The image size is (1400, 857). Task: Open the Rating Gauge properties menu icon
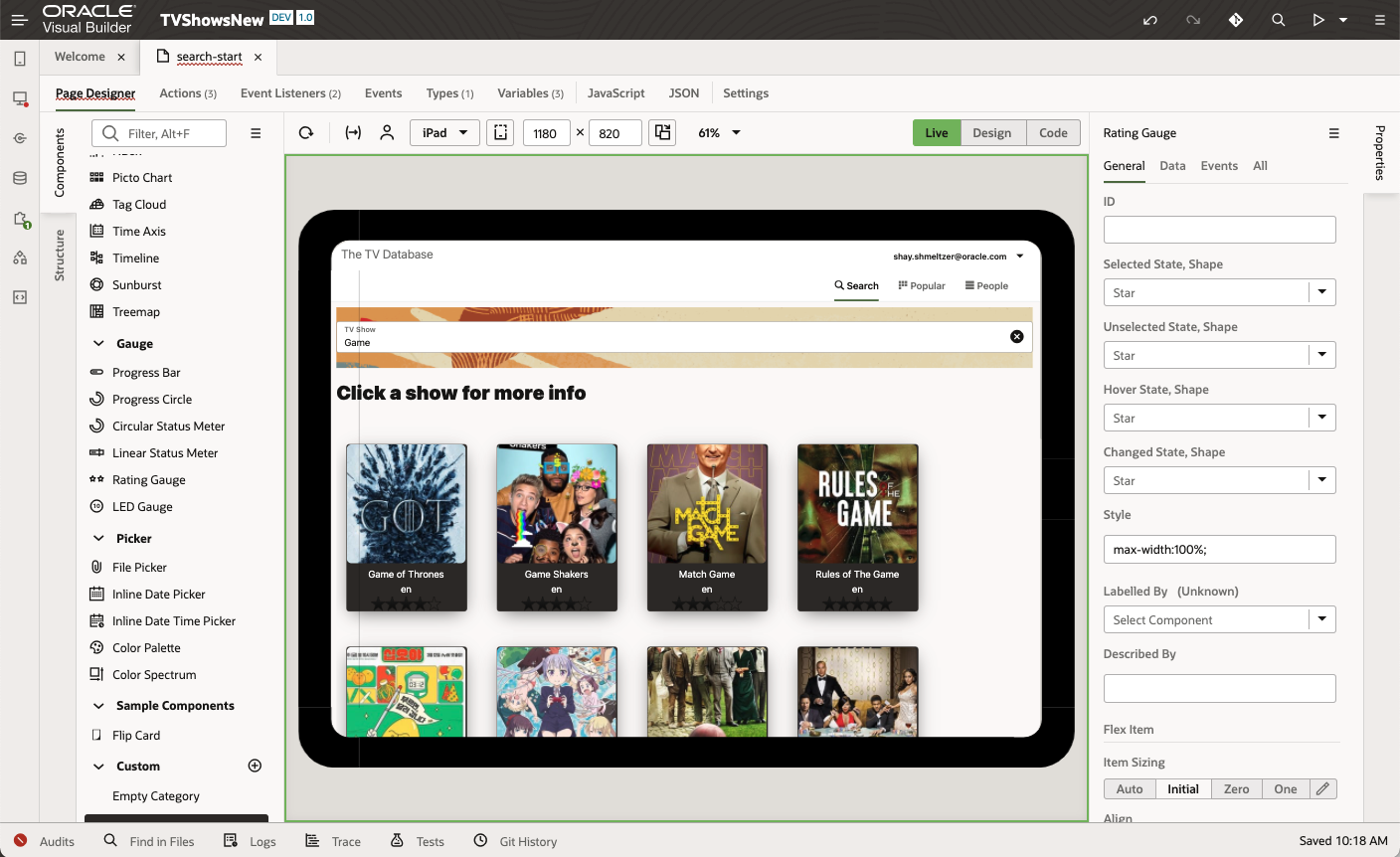(1333, 132)
